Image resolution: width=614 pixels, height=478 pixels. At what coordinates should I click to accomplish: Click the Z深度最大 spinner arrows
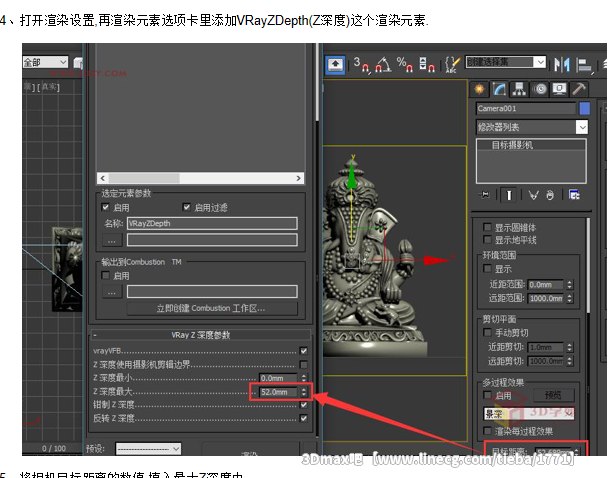[x=304, y=392]
